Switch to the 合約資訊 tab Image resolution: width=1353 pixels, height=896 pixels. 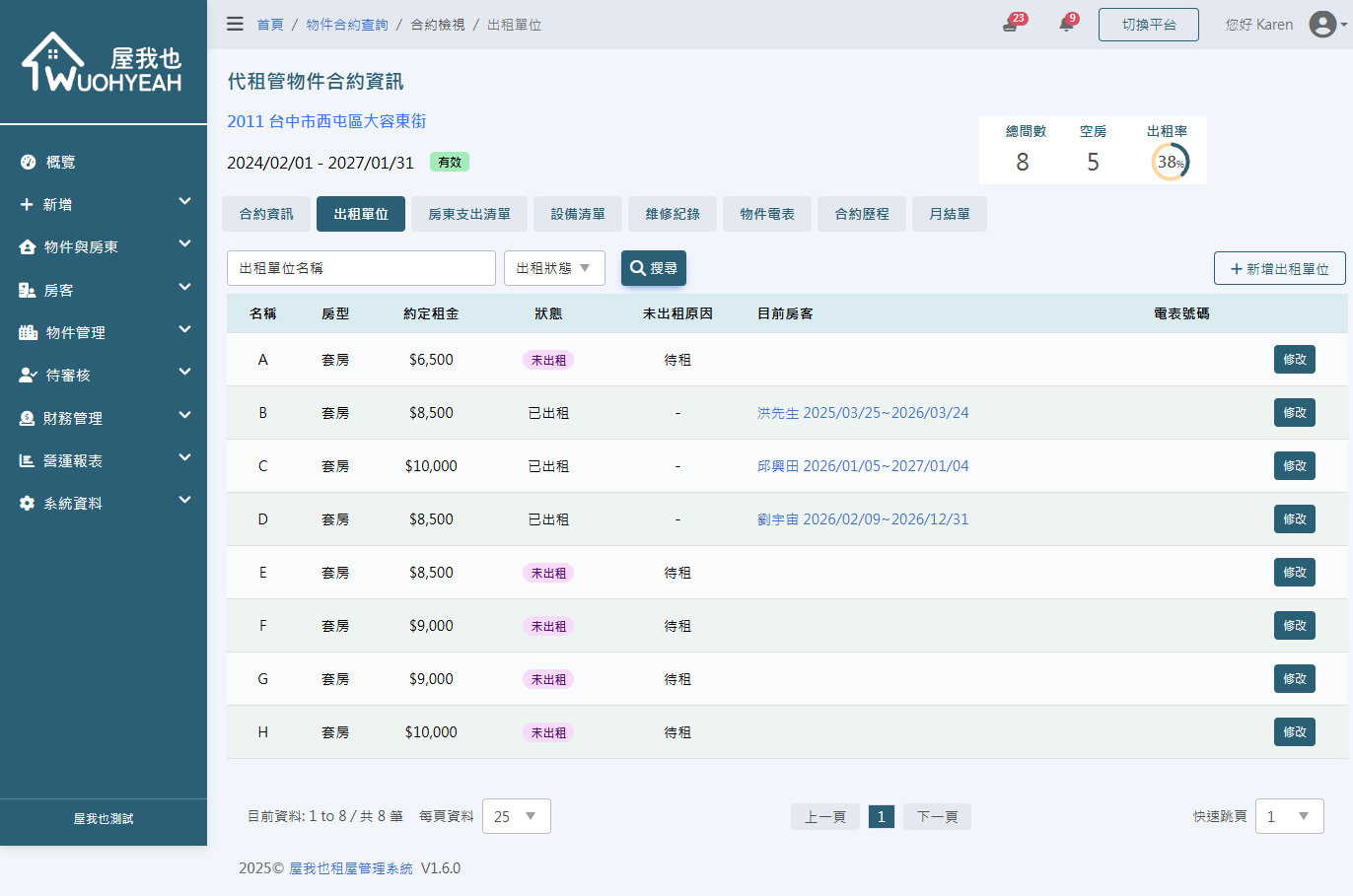[266, 214]
